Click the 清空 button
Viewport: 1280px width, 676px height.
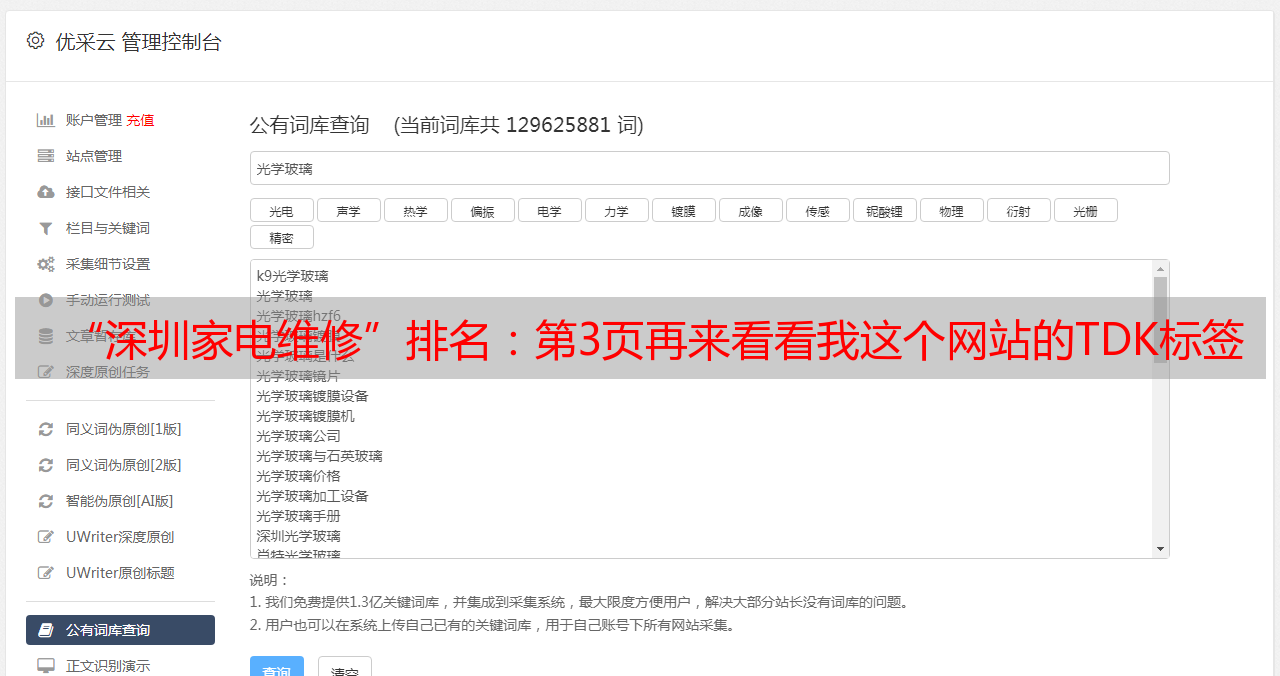[x=345, y=668]
